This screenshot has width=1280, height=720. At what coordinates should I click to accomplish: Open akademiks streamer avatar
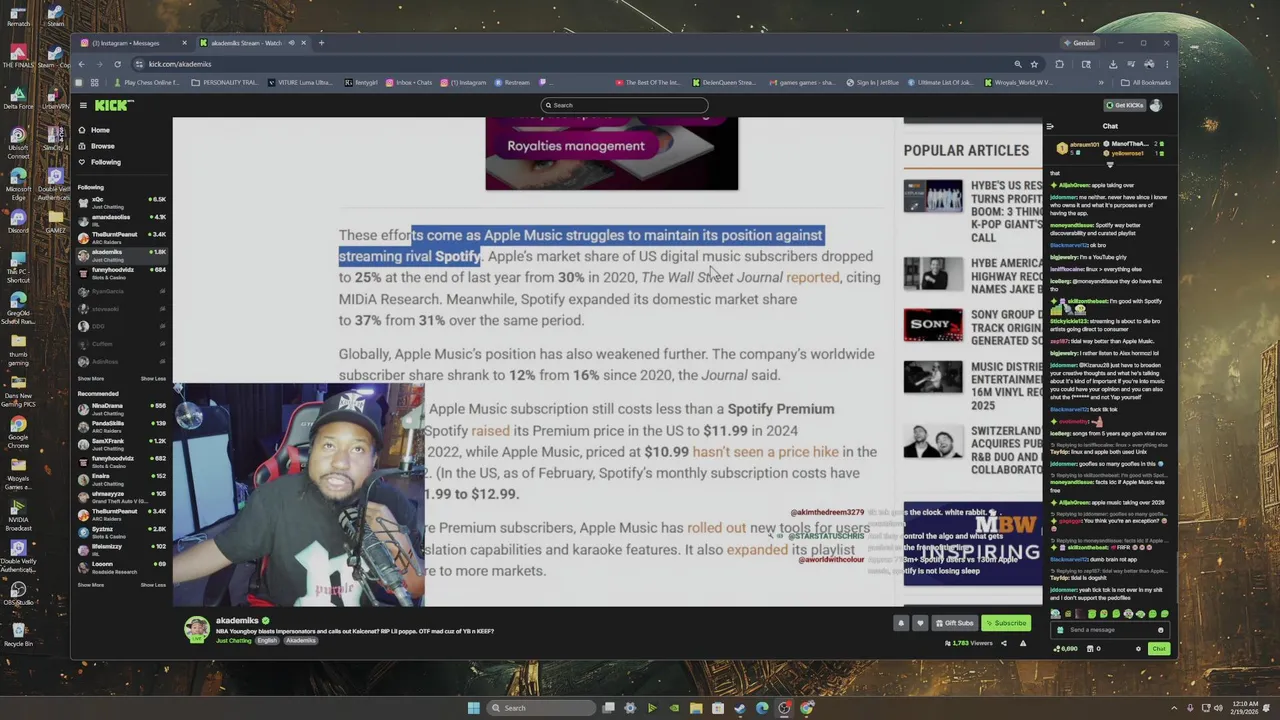[x=197, y=628]
